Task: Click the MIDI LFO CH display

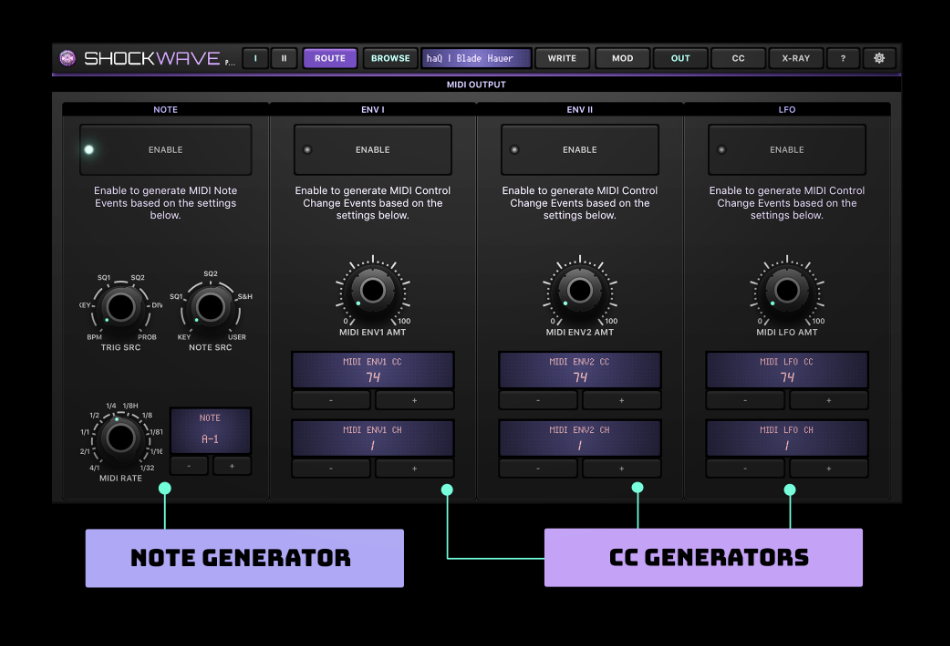Action: [787, 438]
